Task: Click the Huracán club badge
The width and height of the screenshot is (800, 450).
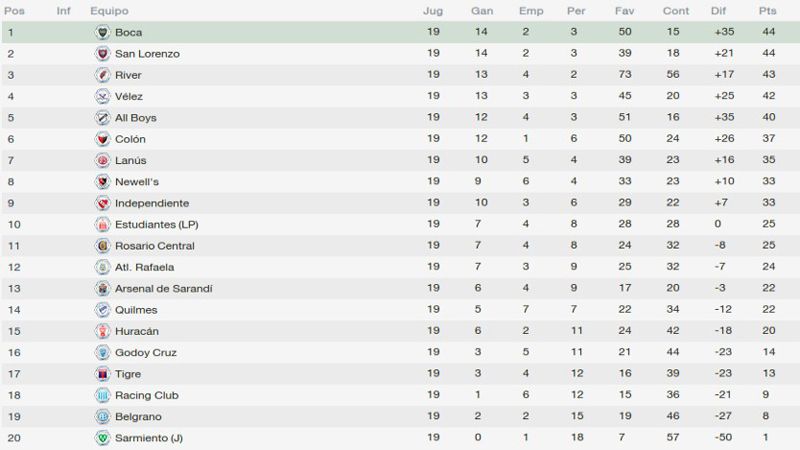Action: pos(103,331)
